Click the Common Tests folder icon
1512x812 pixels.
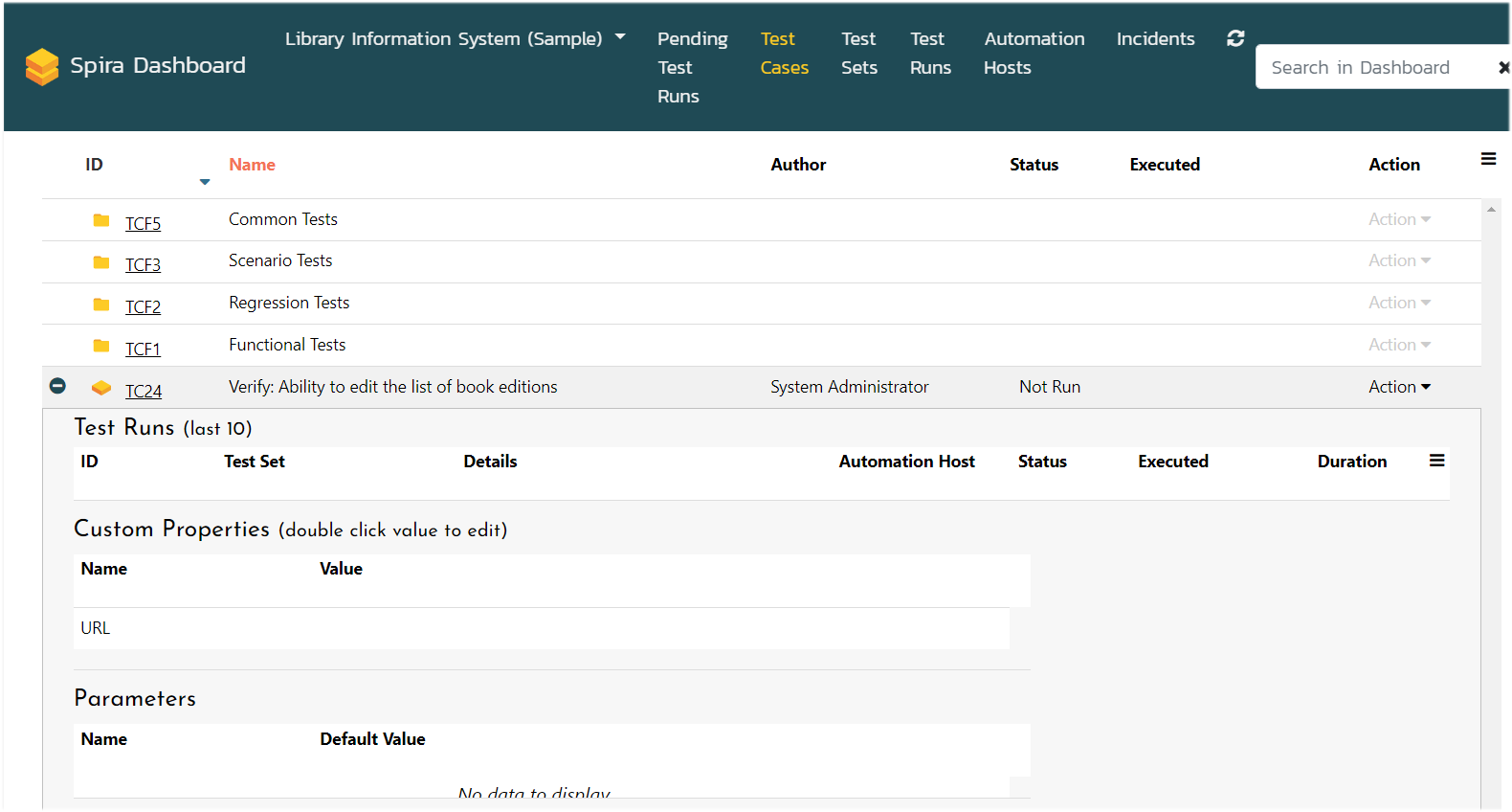(x=101, y=220)
